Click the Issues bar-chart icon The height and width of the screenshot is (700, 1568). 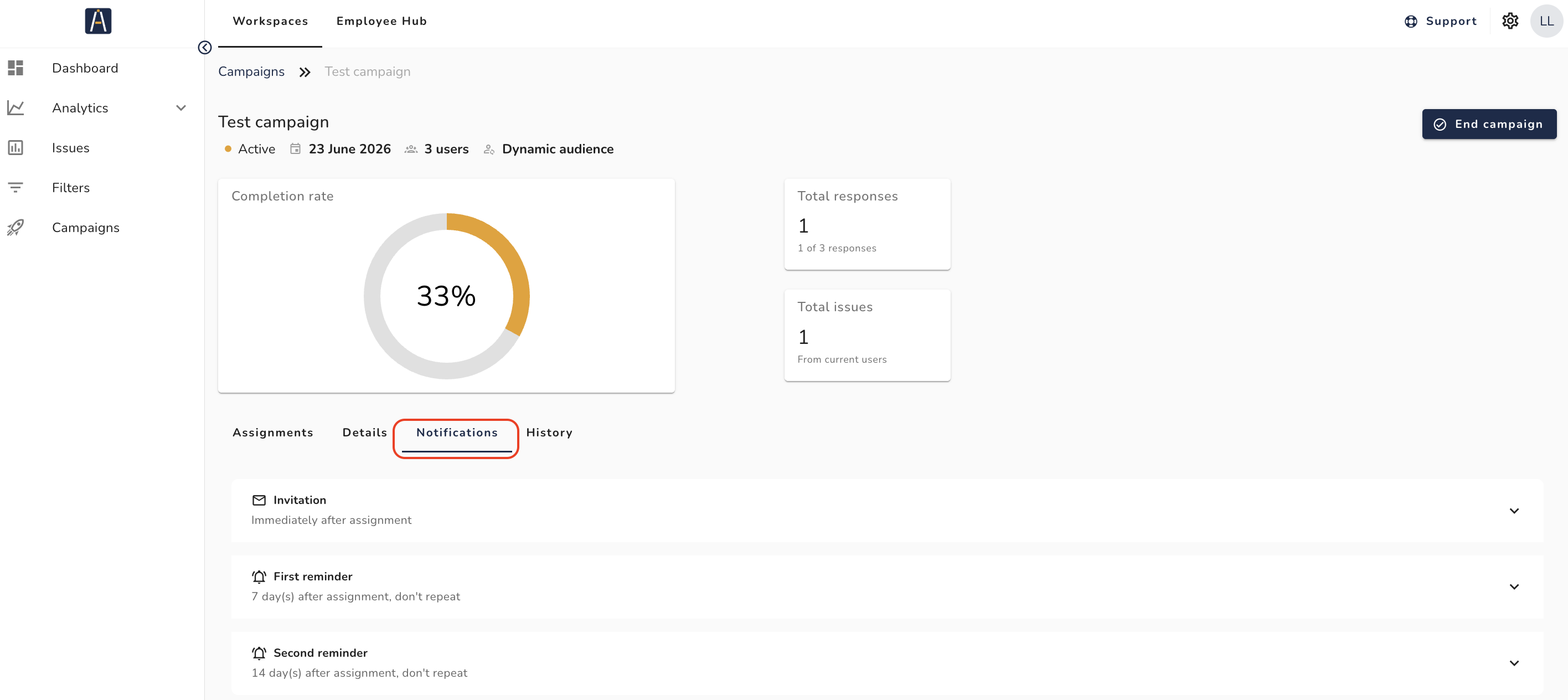tap(15, 147)
